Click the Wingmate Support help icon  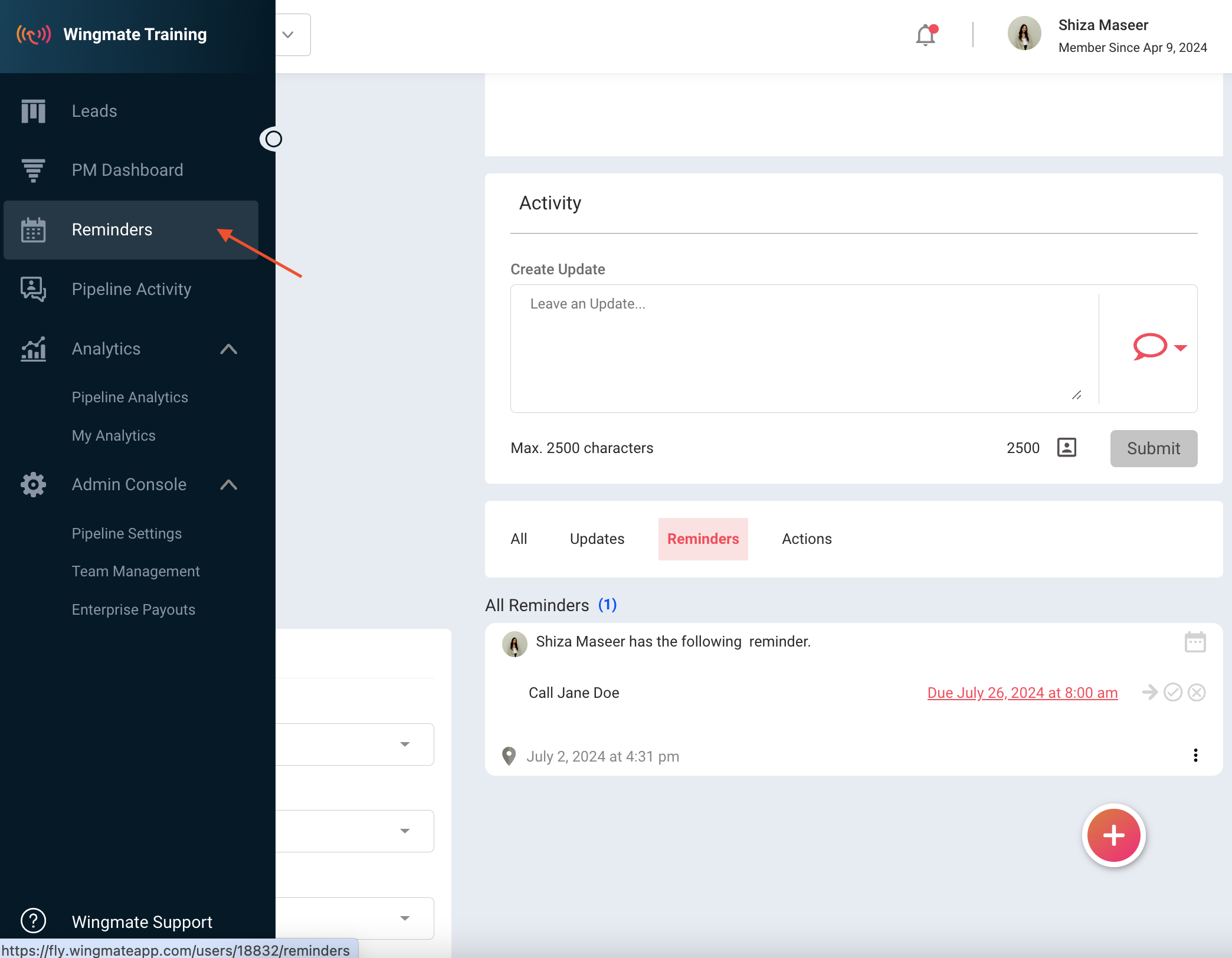[33, 921]
